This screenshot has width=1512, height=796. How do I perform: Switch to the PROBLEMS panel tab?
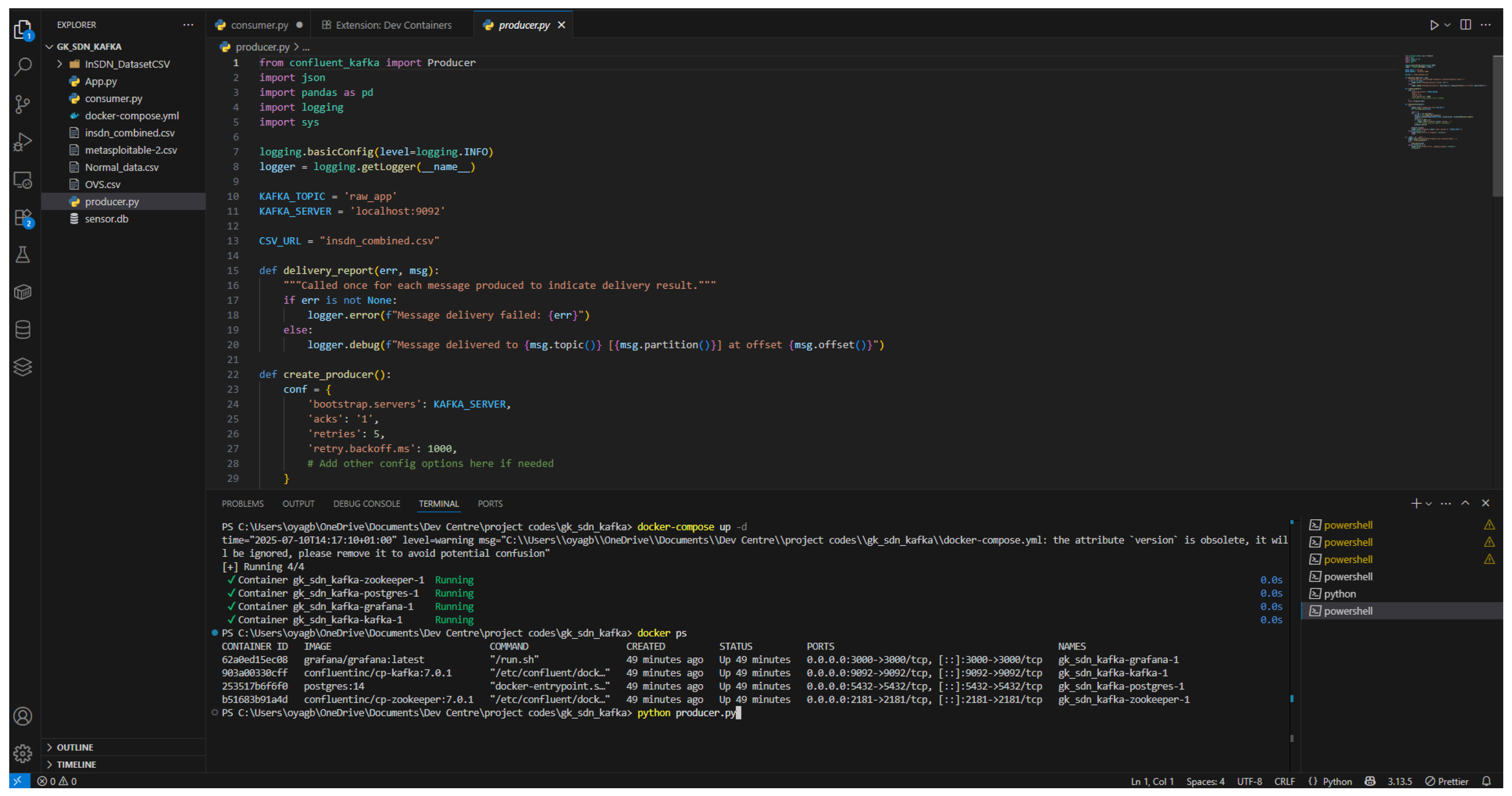243,504
